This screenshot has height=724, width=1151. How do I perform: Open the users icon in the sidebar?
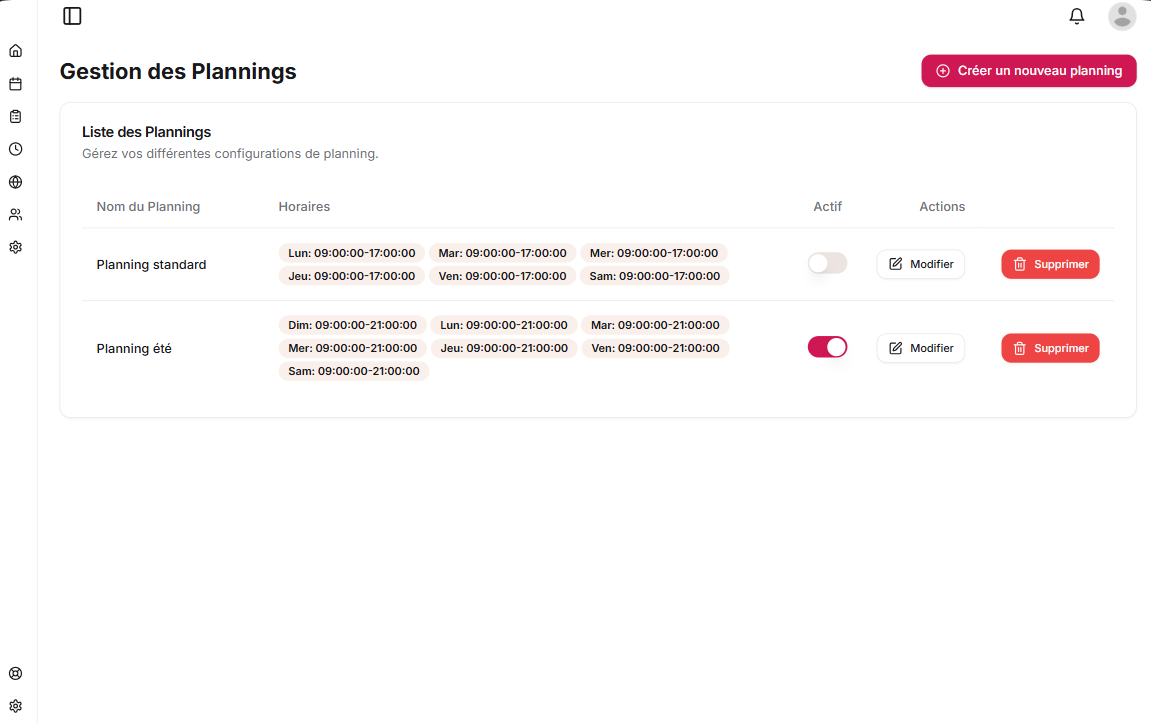point(15,214)
